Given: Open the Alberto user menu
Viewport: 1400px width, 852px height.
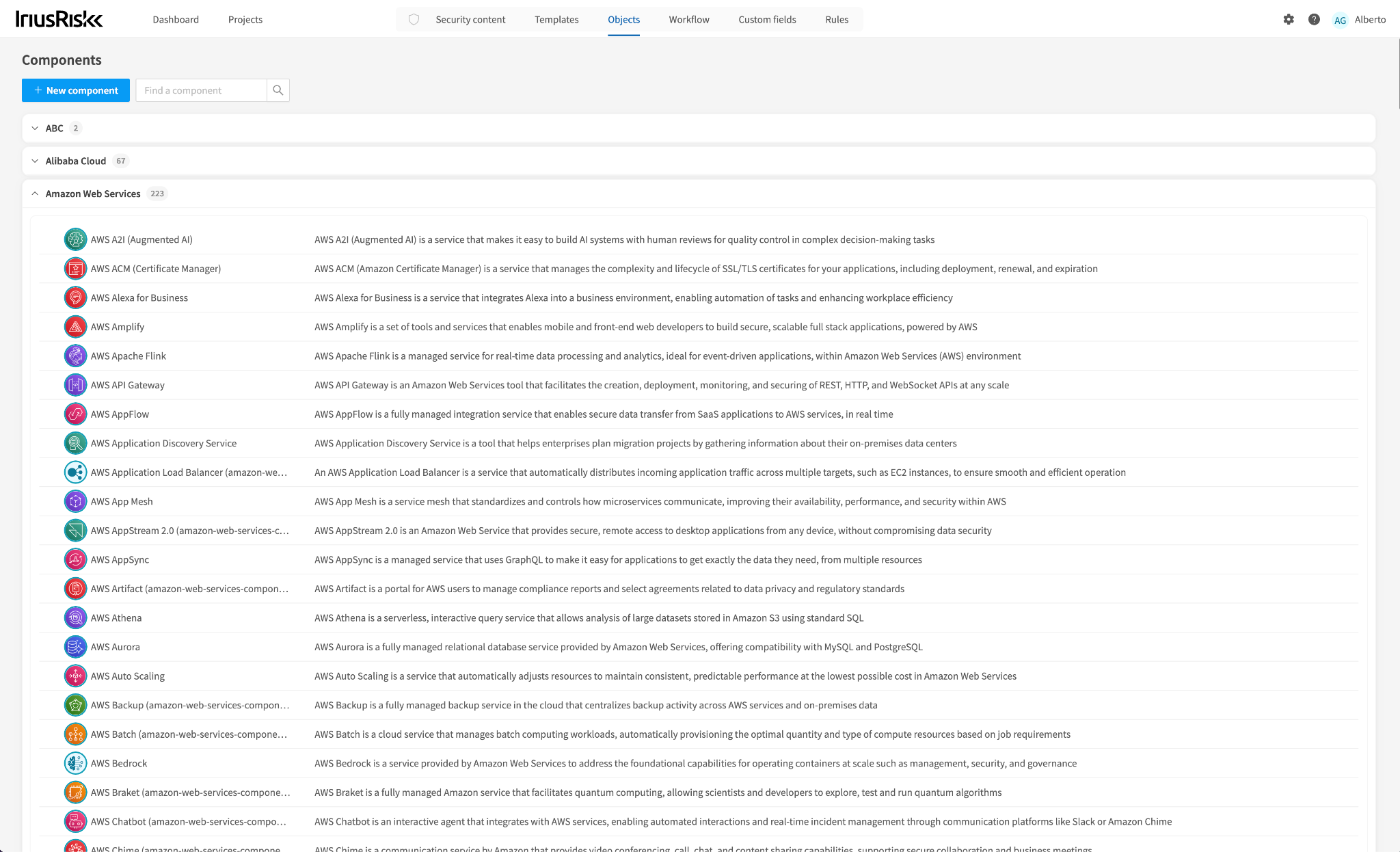Looking at the screenshot, I should [x=1370, y=19].
